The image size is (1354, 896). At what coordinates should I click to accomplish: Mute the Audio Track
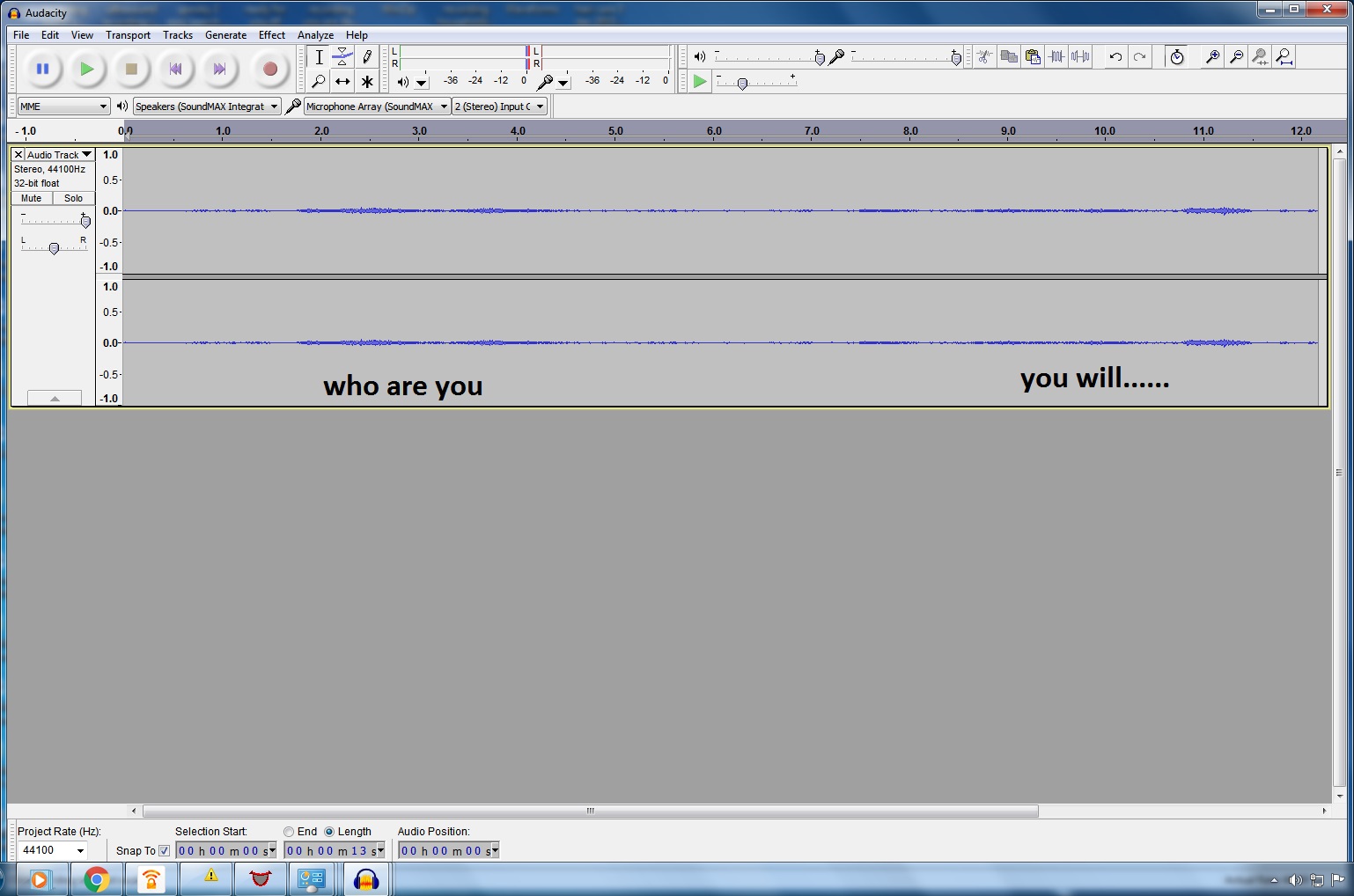pos(32,198)
